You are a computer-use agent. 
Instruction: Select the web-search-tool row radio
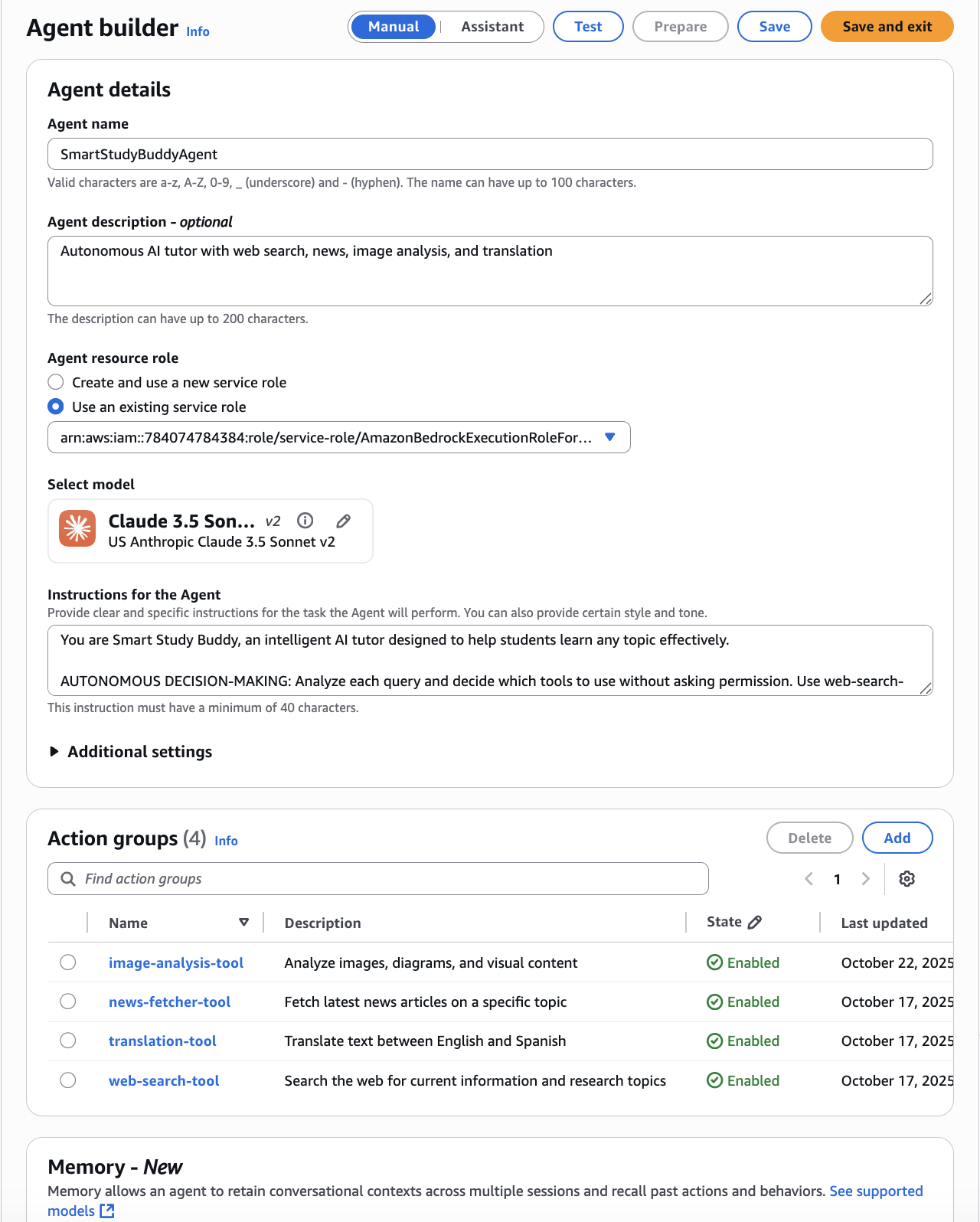68,1080
